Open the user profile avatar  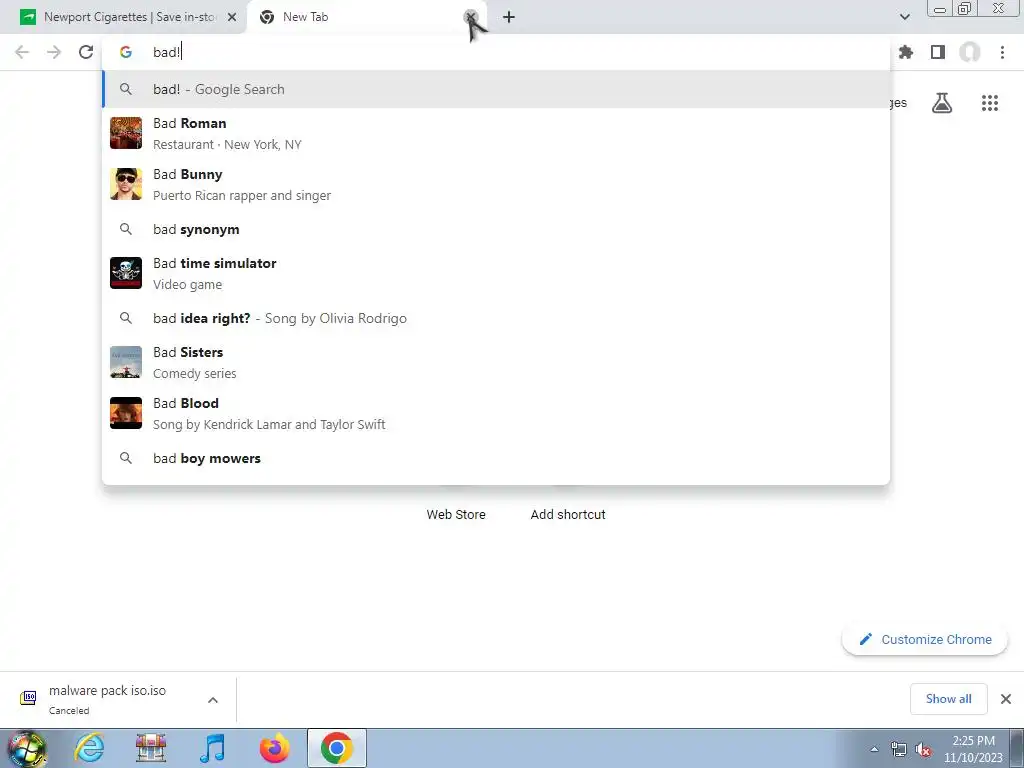pyautogui.click(x=970, y=52)
